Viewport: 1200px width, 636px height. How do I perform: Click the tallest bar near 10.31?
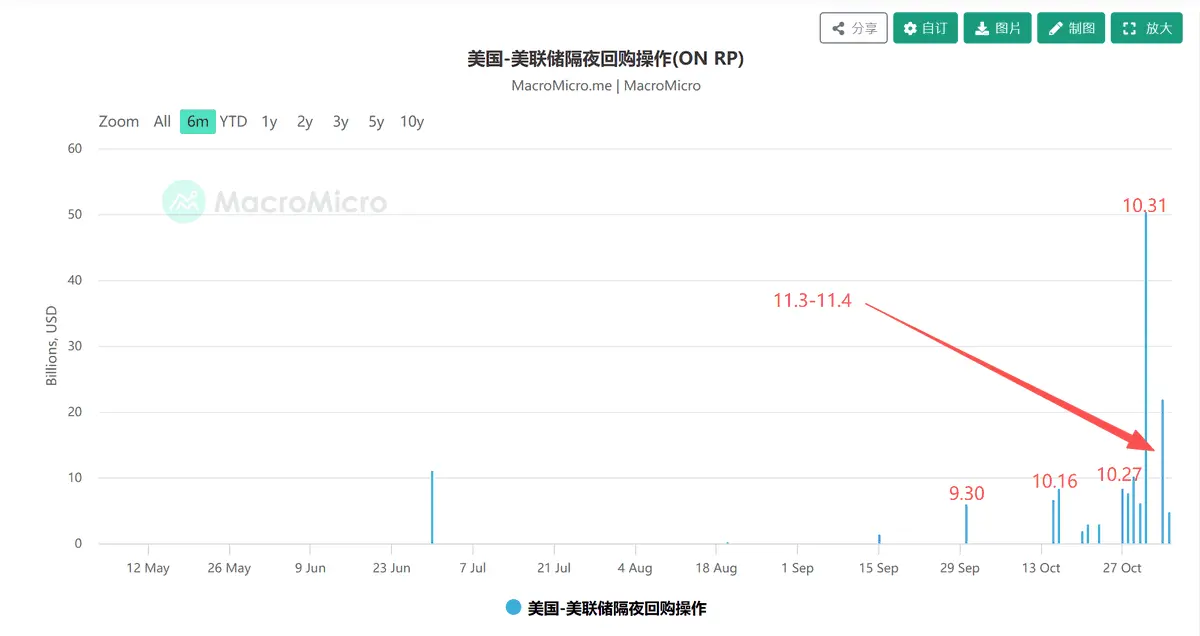(x=1146, y=378)
